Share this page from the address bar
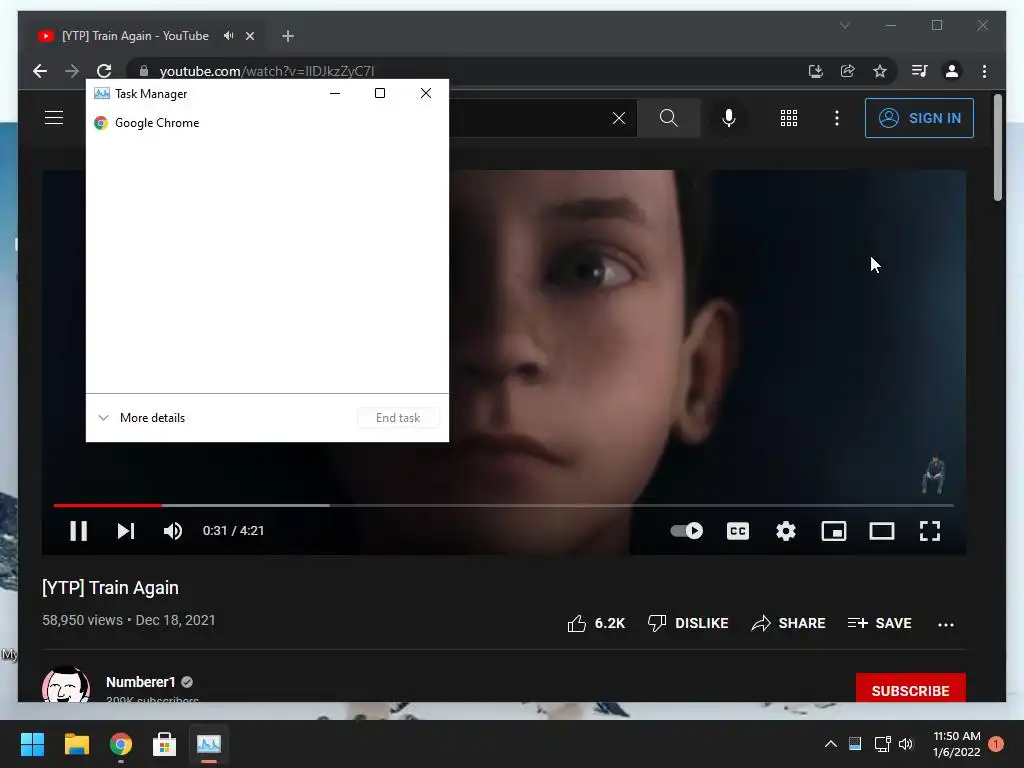1024x768 pixels. (848, 71)
